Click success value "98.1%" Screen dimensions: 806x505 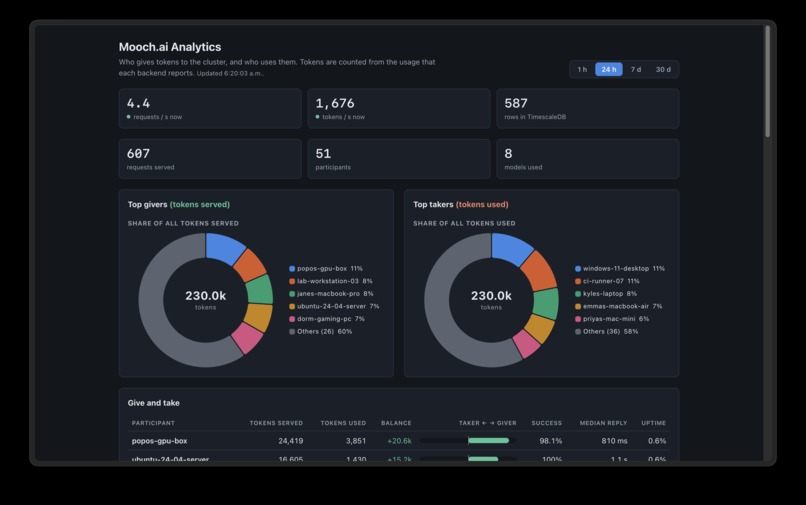click(x=551, y=441)
